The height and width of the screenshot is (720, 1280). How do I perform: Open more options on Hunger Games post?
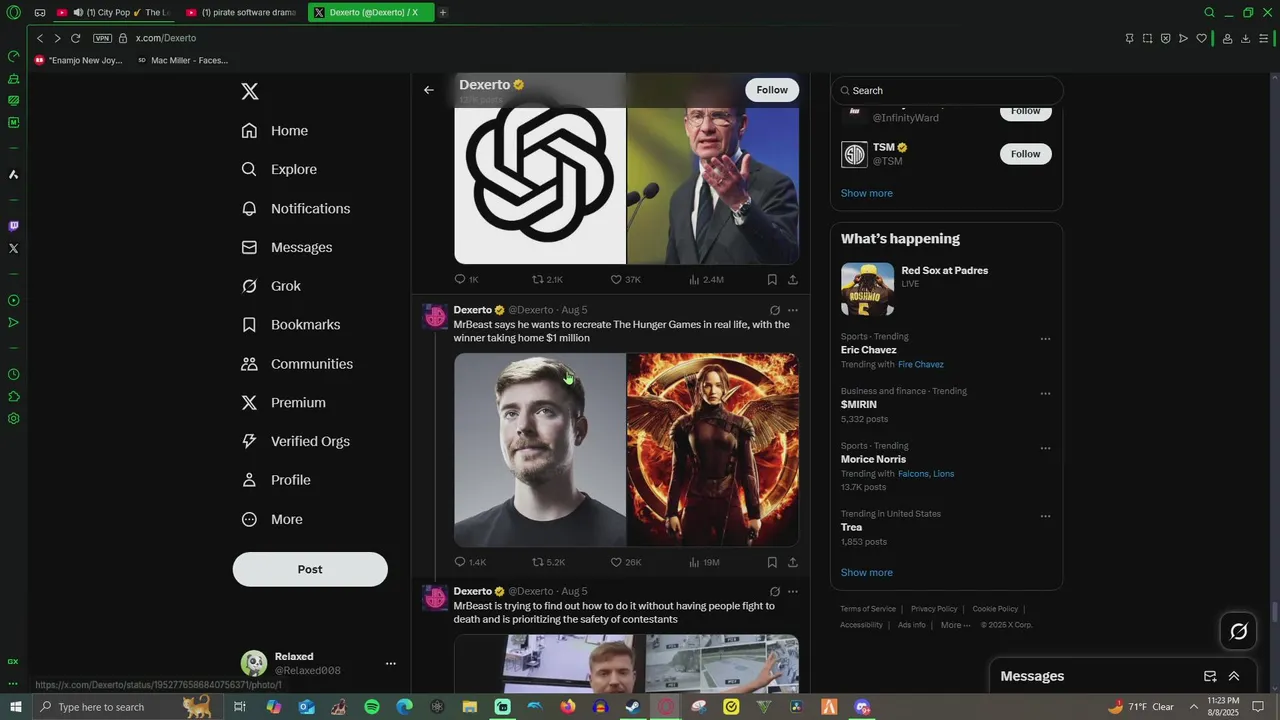click(793, 310)
